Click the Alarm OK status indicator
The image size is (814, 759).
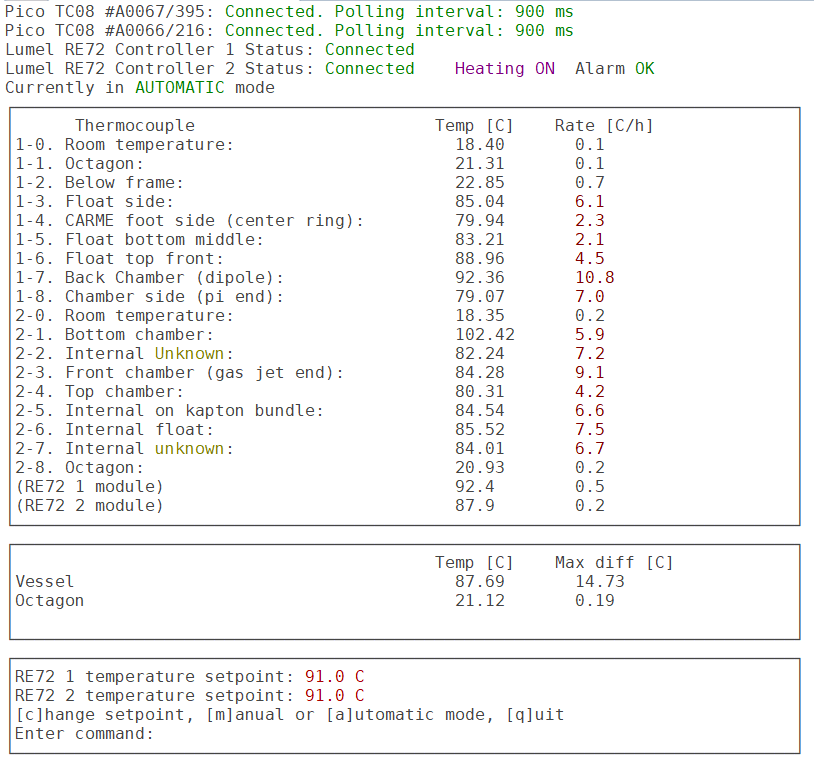tap(614, 69)
